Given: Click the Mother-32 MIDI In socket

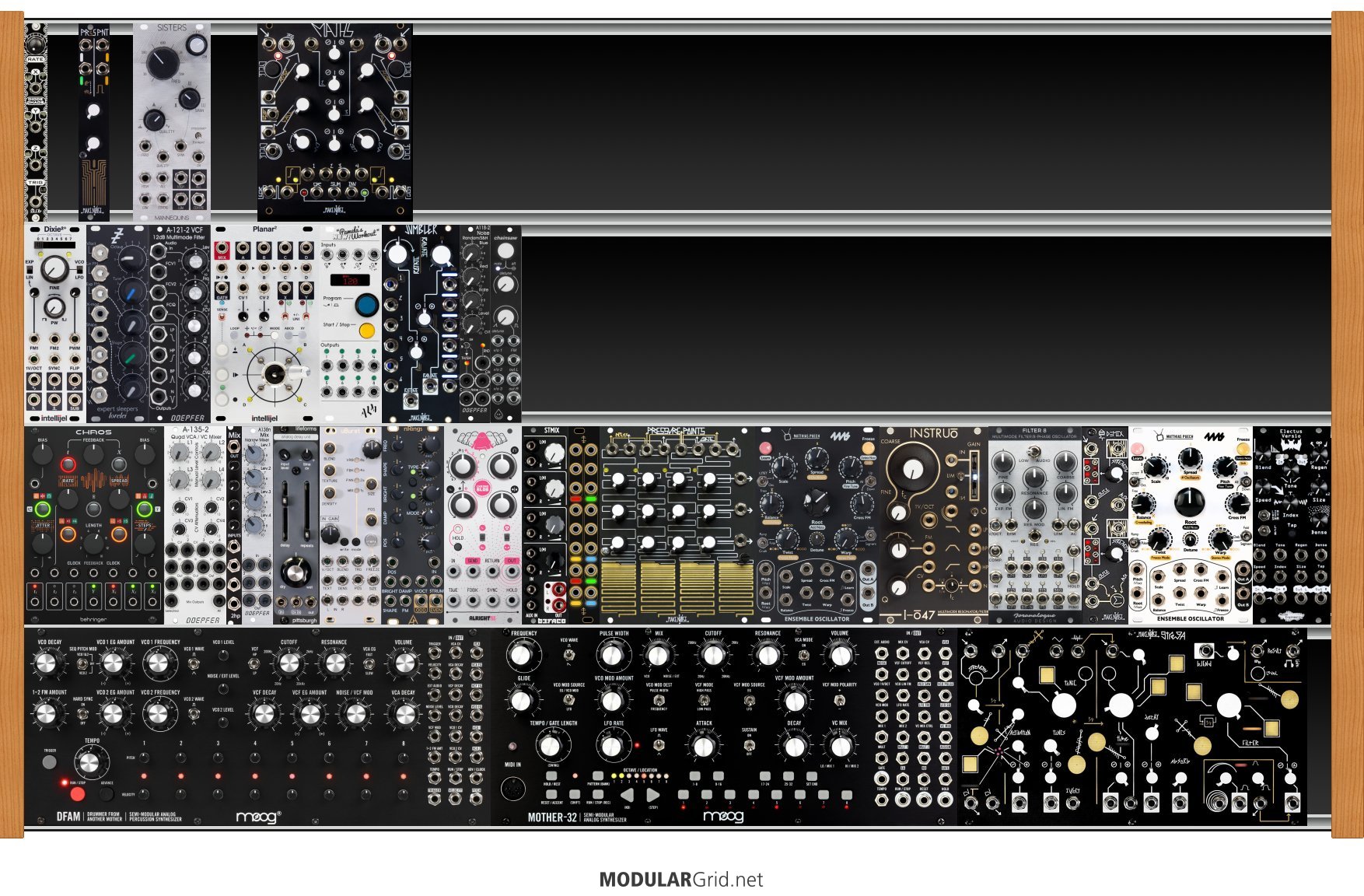Looking at the screenshot, I should (513, 789).
